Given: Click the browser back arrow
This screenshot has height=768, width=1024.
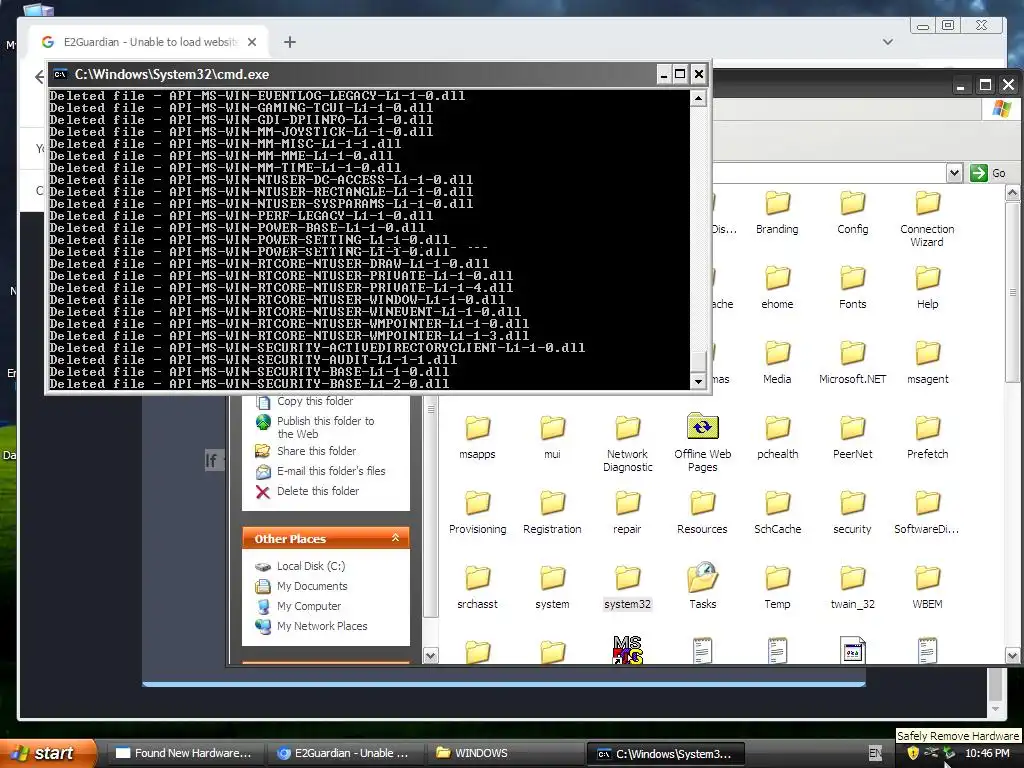Looking at the screenshot, I should point(39,77).
